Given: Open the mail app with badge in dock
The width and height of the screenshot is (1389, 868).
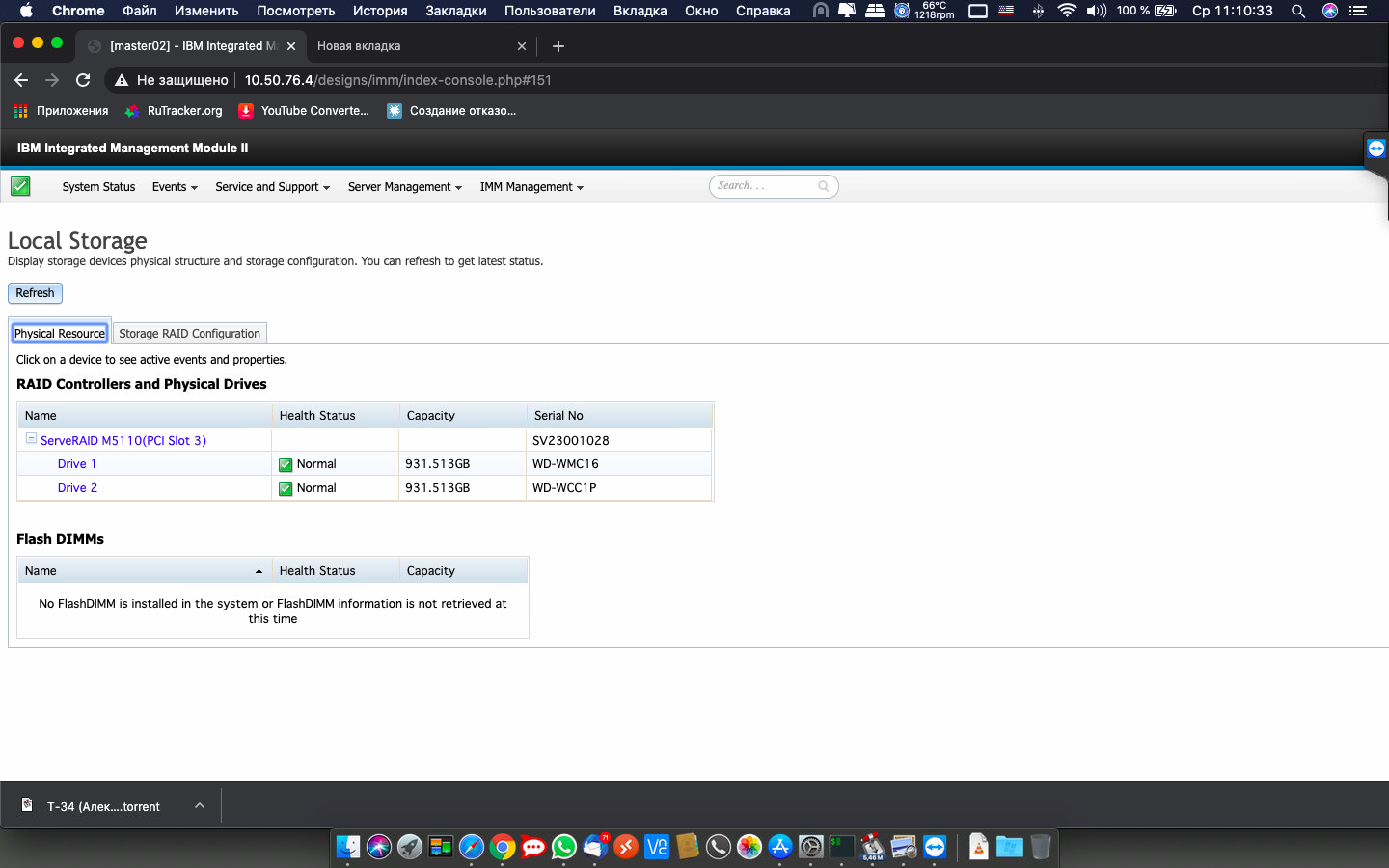Looking at the screenshot, I should (x=596, y=847).
